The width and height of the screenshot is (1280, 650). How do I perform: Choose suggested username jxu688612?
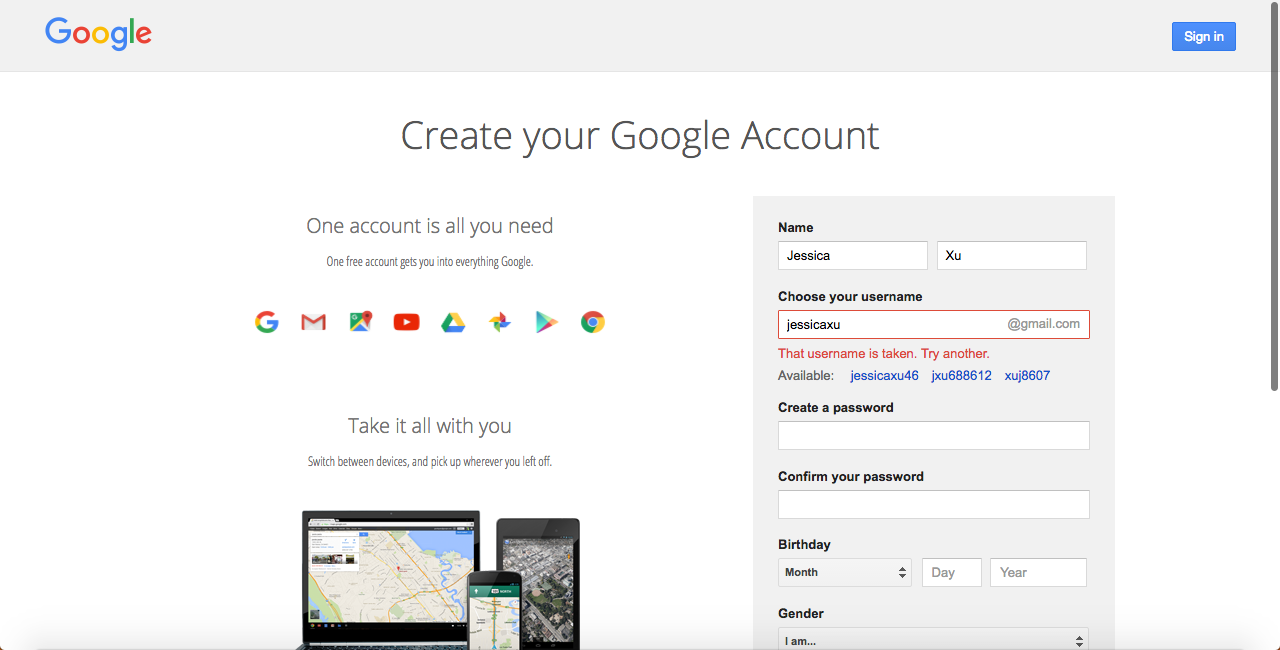(x=961, y=376)
